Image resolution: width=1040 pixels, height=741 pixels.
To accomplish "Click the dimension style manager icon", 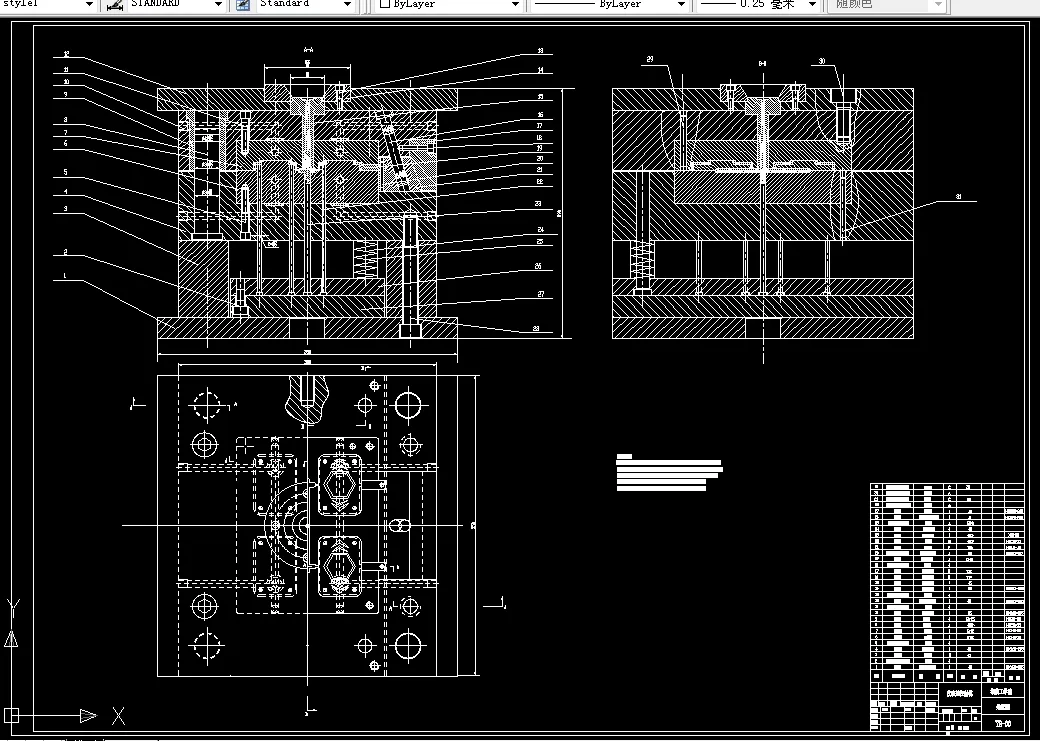I will (115, 5).
